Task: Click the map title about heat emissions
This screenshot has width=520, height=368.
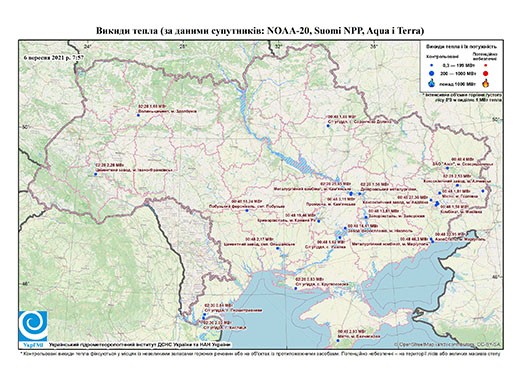Action: click(260, 31)
